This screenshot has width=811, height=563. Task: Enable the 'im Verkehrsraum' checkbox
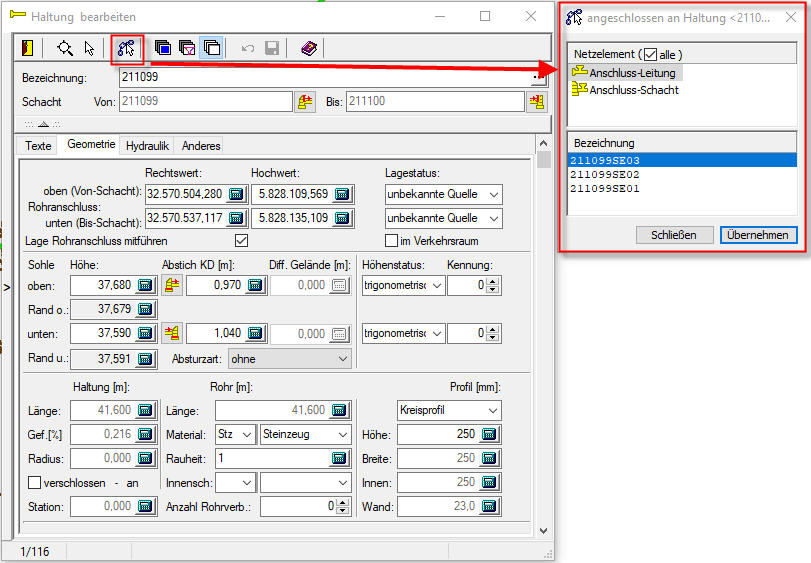pyautogui.click(x=392, y=241)
